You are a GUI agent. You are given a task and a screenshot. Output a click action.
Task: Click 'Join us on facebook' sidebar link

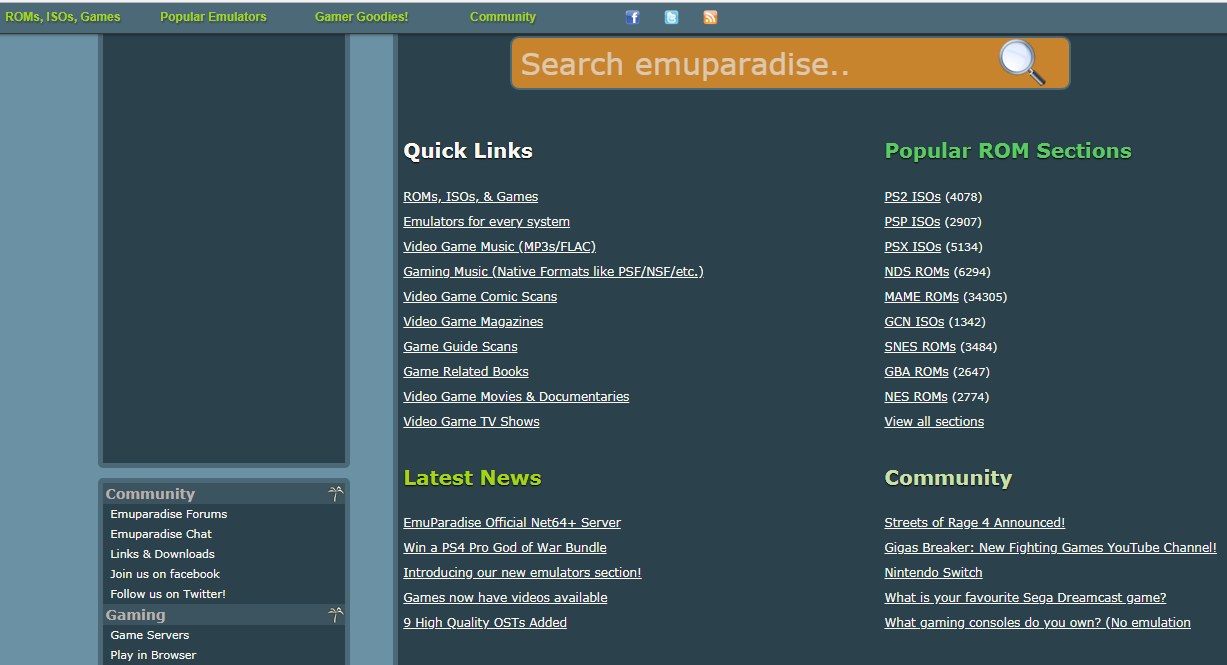[x=165, y=574]
